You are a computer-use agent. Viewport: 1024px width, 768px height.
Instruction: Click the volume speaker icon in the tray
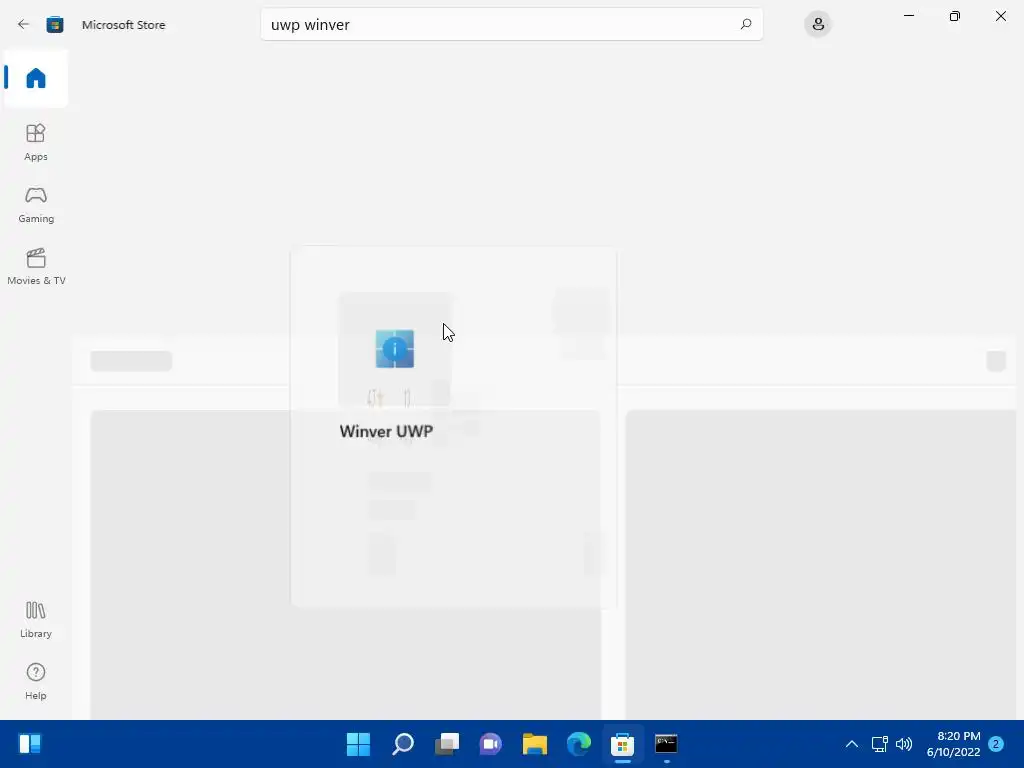click(904, 744)
